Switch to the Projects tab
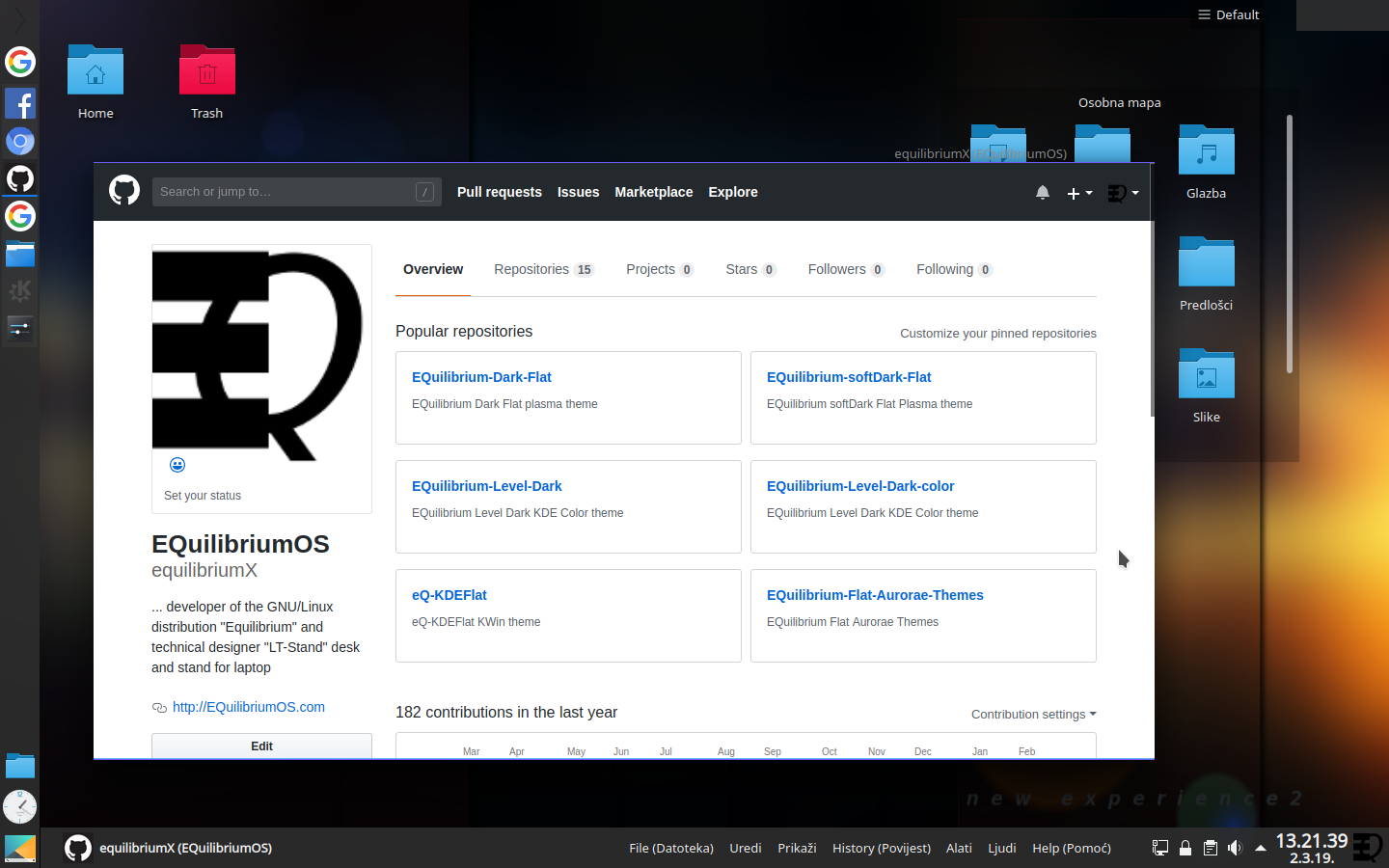Image resolution: width=1389 pixels, height=868 pixels. (660, 269)
